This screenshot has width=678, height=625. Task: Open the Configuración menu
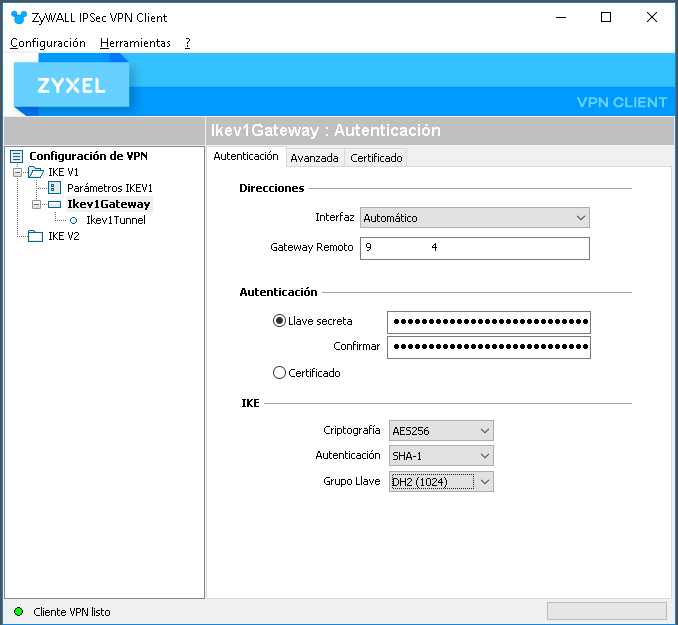coord(48,43)
